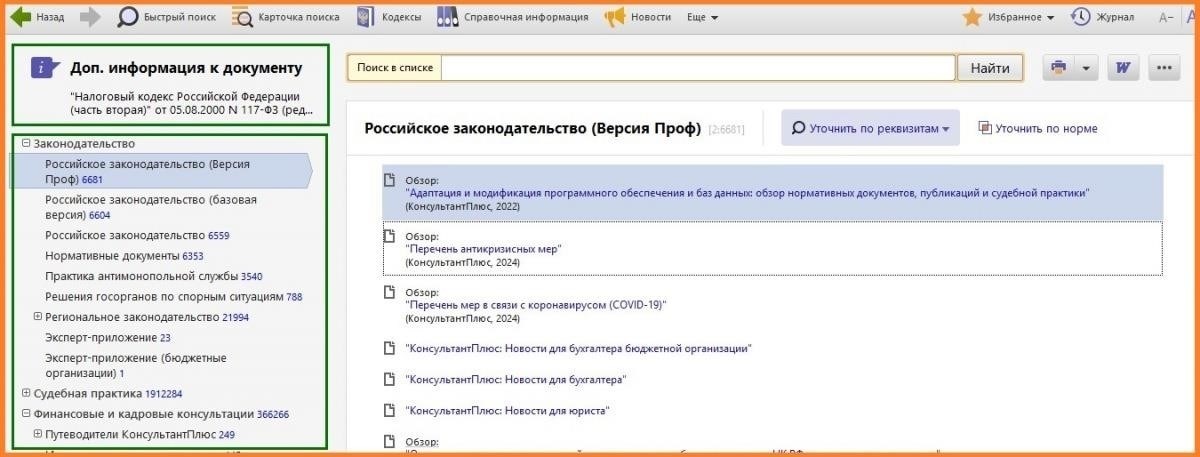Screen dimensions: 1200x457
Task: Export to Word with the W icon
Action: (x=1124, y=67)
